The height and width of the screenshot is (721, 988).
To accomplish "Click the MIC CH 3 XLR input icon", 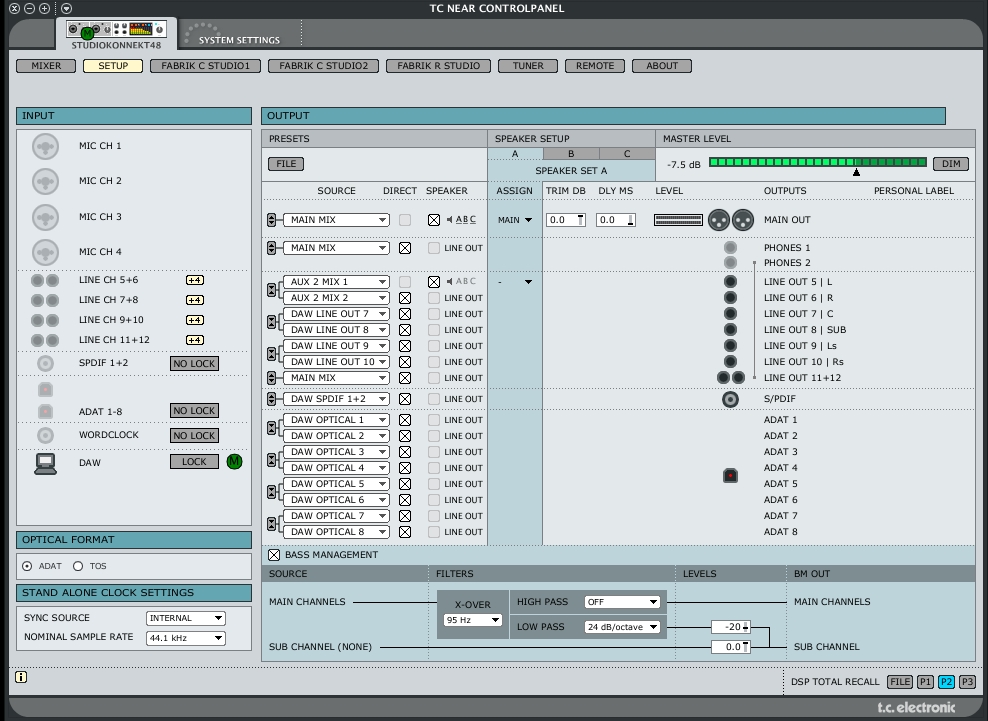I will coord(45,217).
